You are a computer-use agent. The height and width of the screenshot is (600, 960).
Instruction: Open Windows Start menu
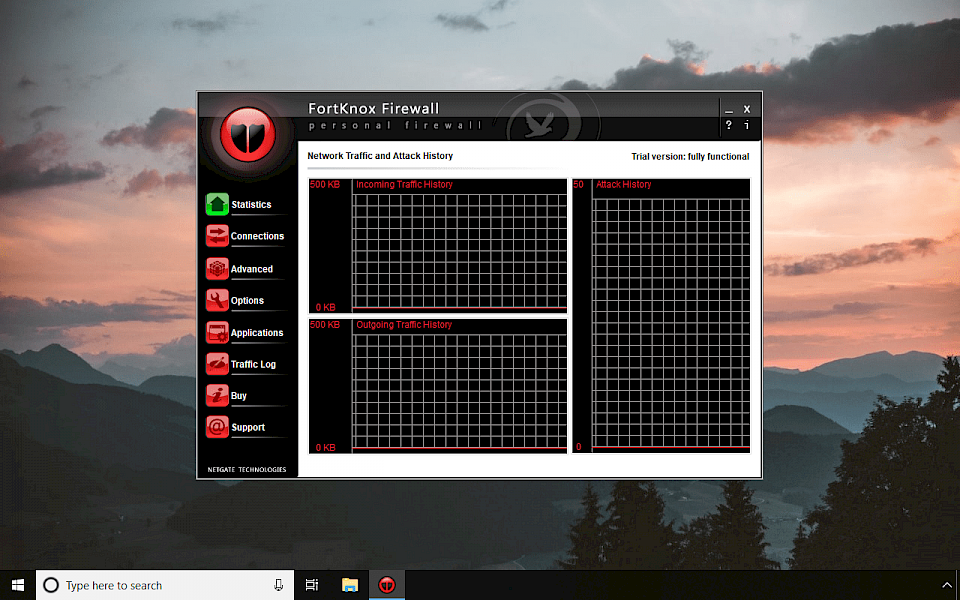[x=18, y=585]
